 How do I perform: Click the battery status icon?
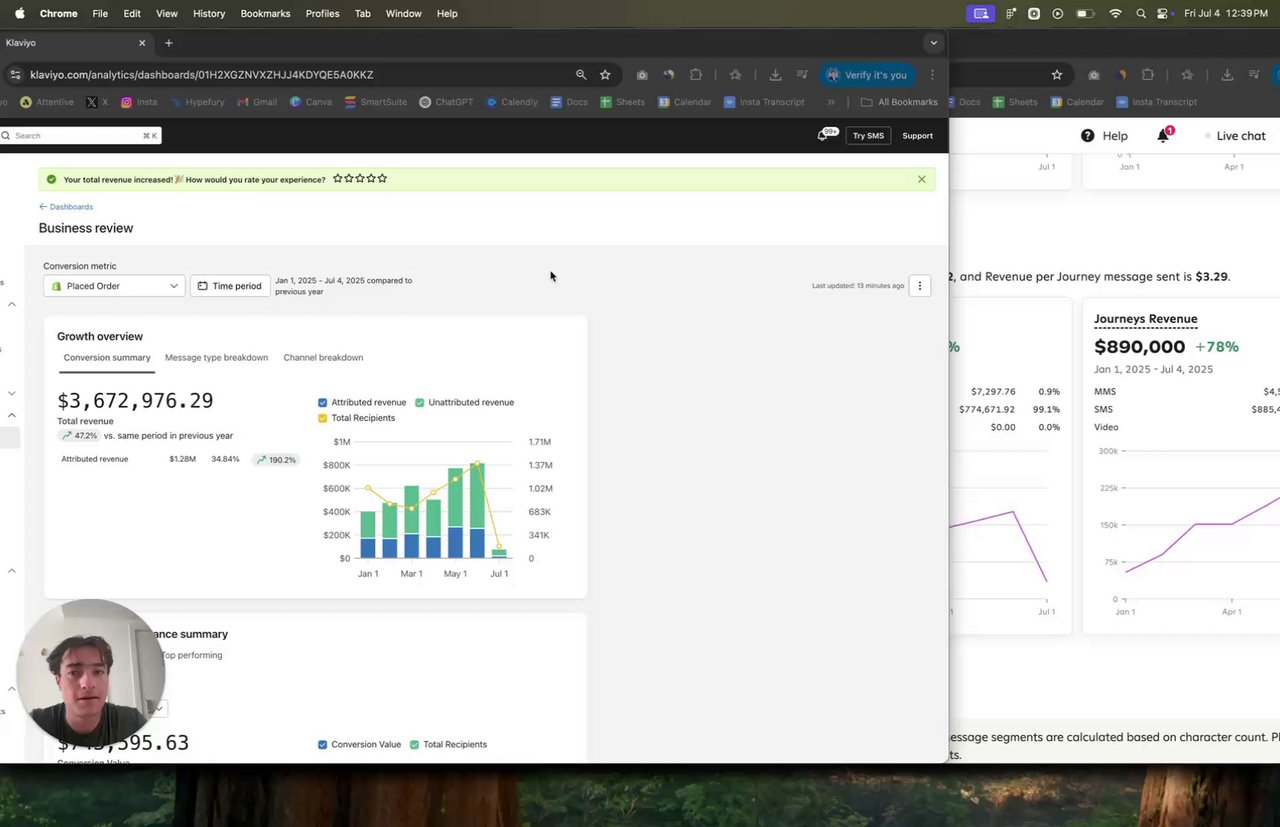(x=1085, y=13)
